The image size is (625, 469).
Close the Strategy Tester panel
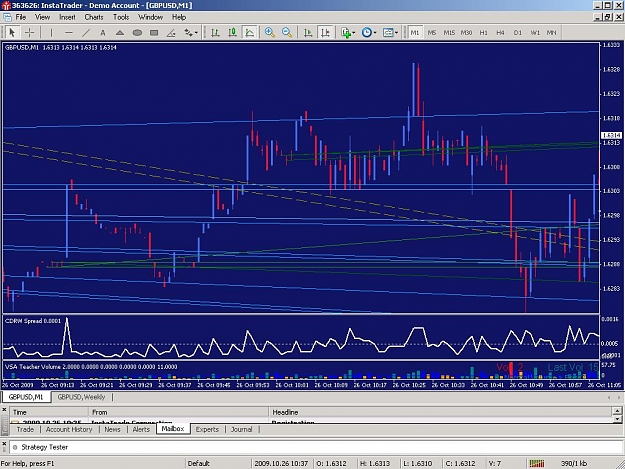(4, 444)
